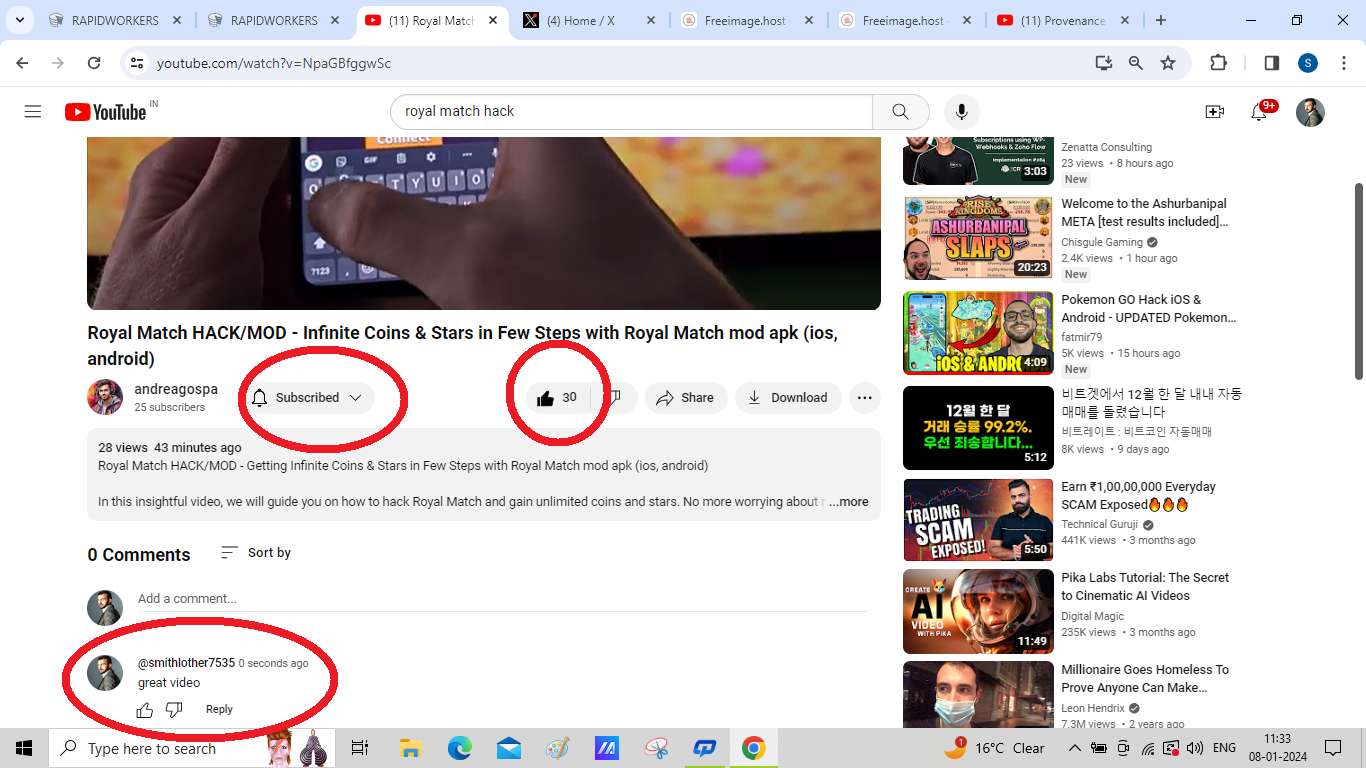Show hidden system tray icons

click(1074, 748)
